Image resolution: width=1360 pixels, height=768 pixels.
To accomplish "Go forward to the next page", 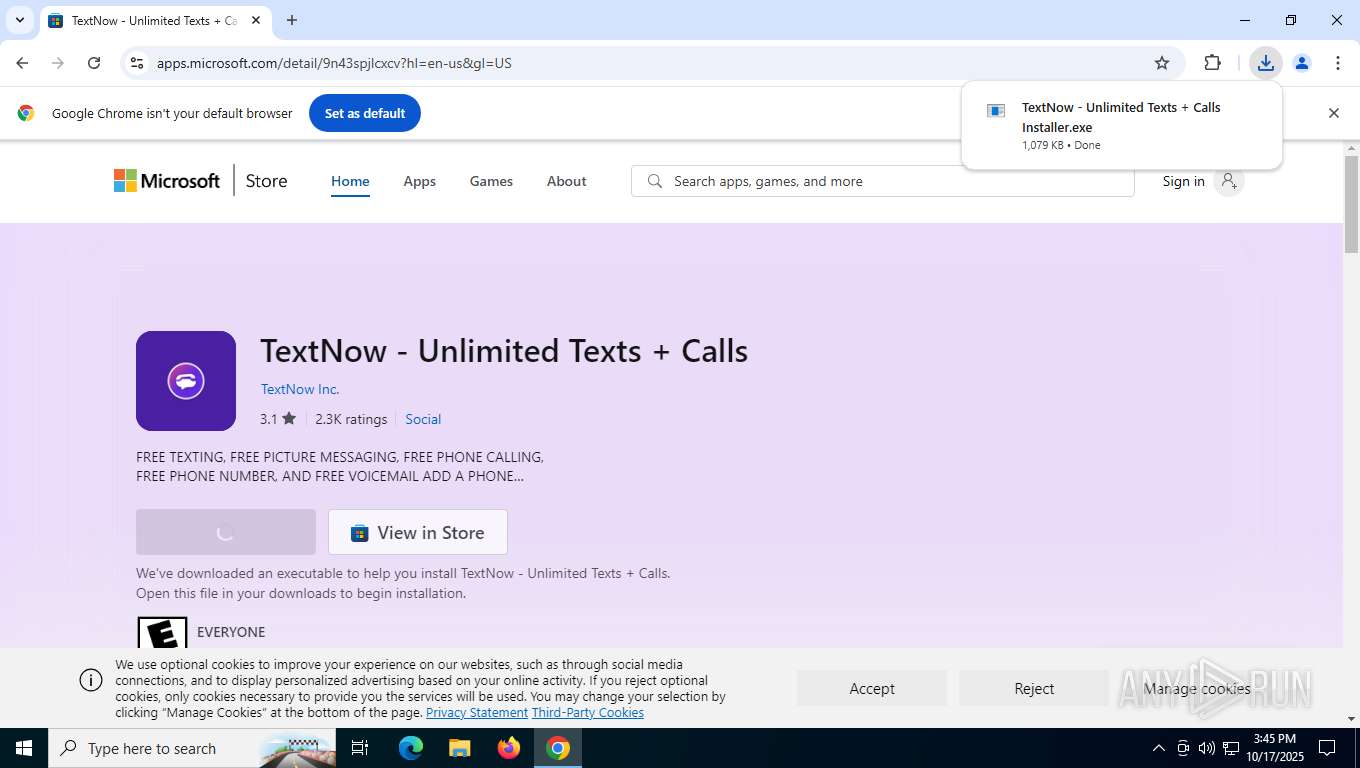I will [x=58, y=63].
